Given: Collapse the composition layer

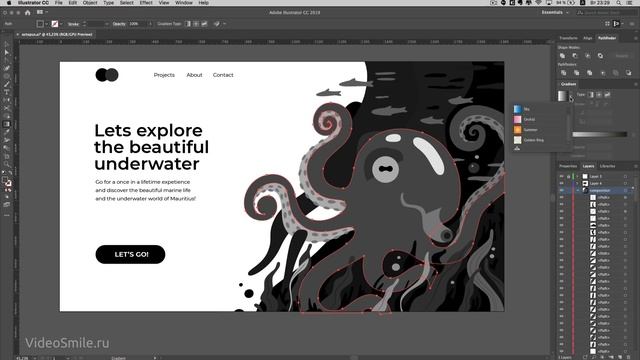Looking at the screenshot, I should 578,190.
